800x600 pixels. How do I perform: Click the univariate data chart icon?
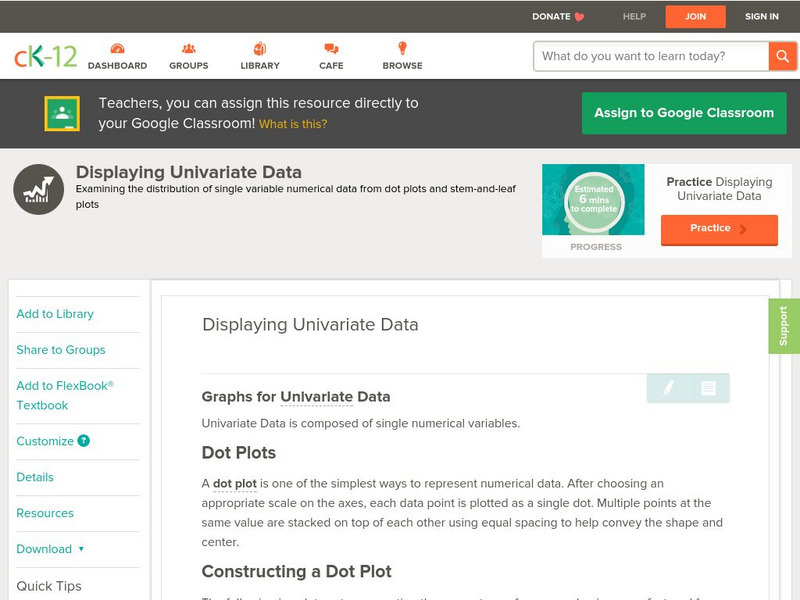click(39, 189)
